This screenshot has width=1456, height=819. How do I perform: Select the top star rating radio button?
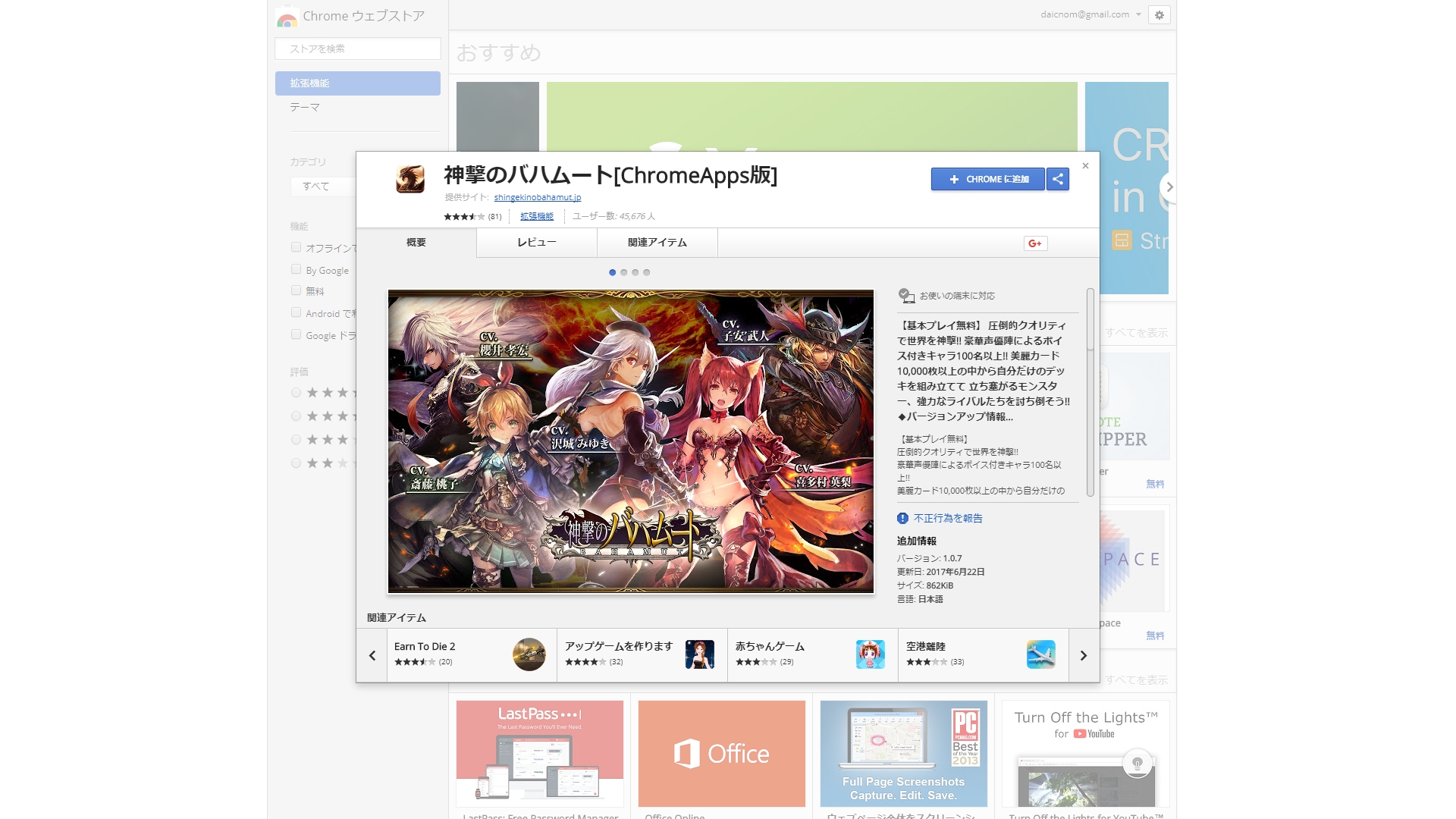pyautogui.click(x=297, y=393)
